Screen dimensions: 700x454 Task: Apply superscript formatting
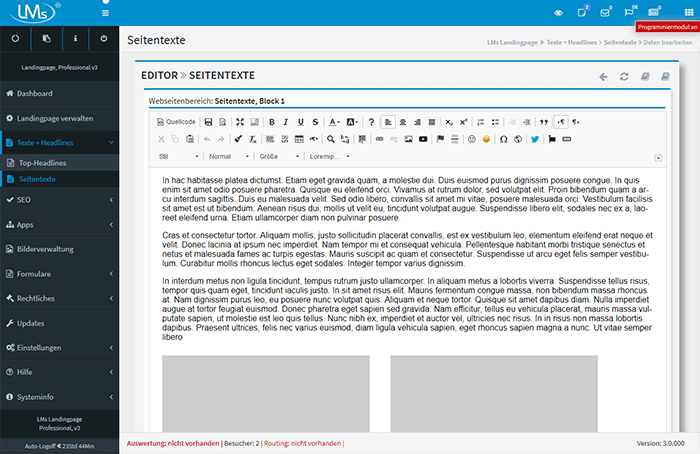pyautogui.click(x=463, y=122)
